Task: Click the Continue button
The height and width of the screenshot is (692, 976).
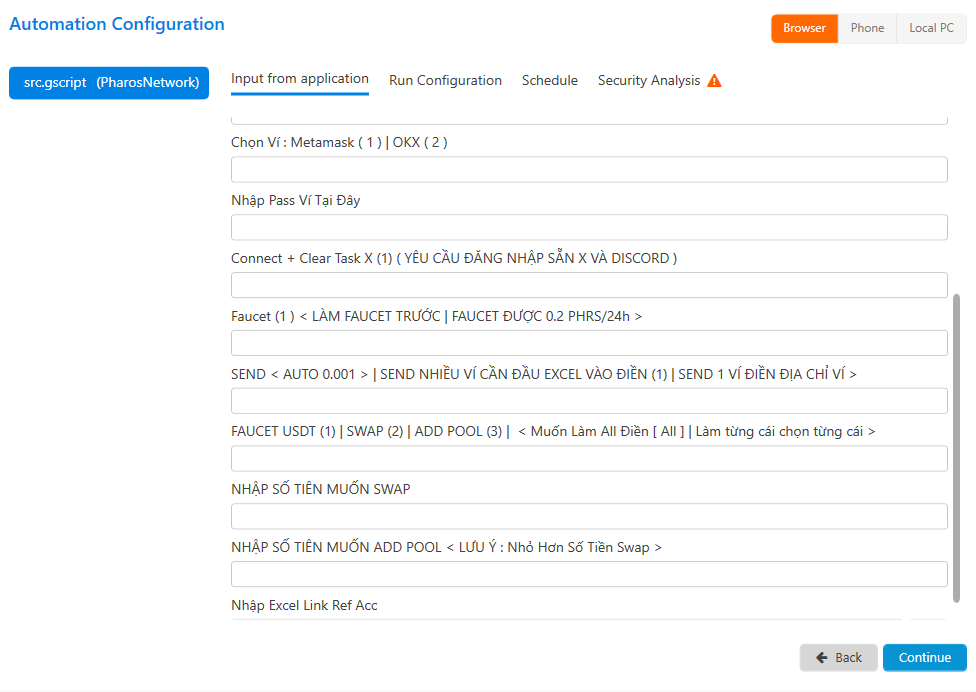Action: coord(924,657)
